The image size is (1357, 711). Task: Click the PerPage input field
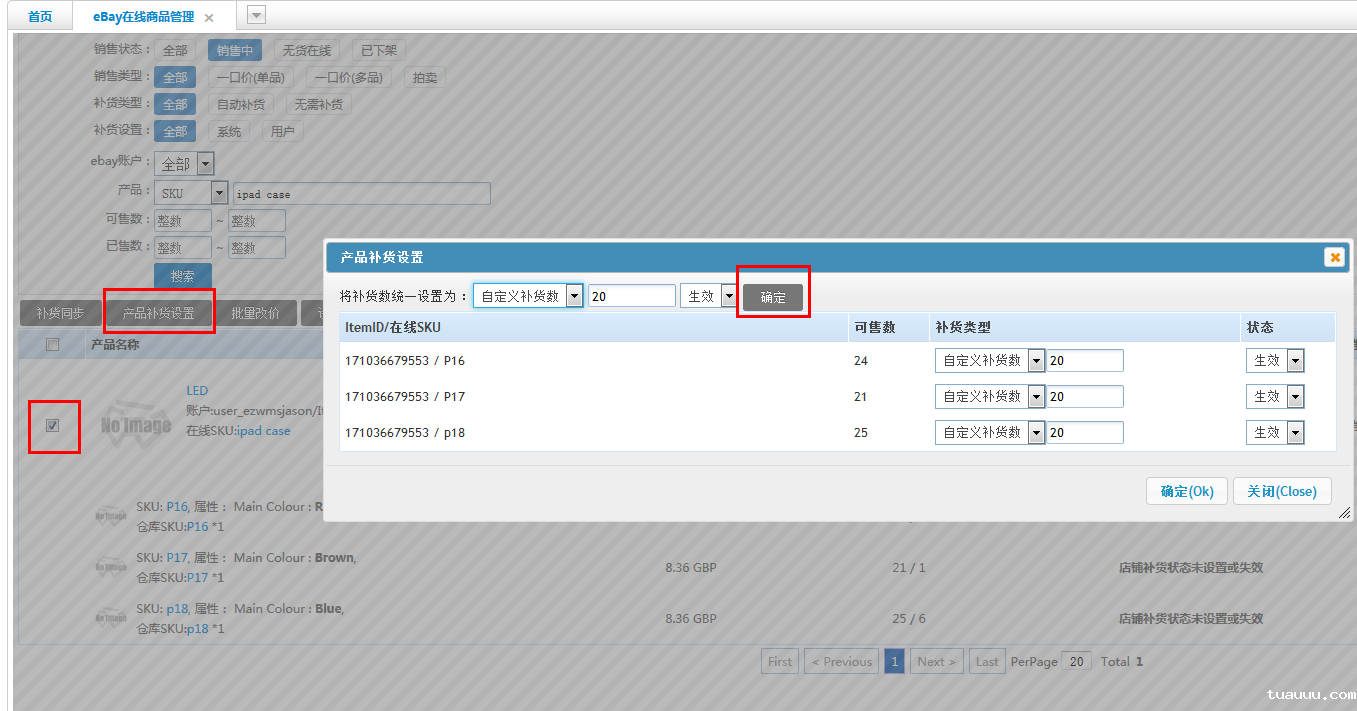click(1076, 661)
